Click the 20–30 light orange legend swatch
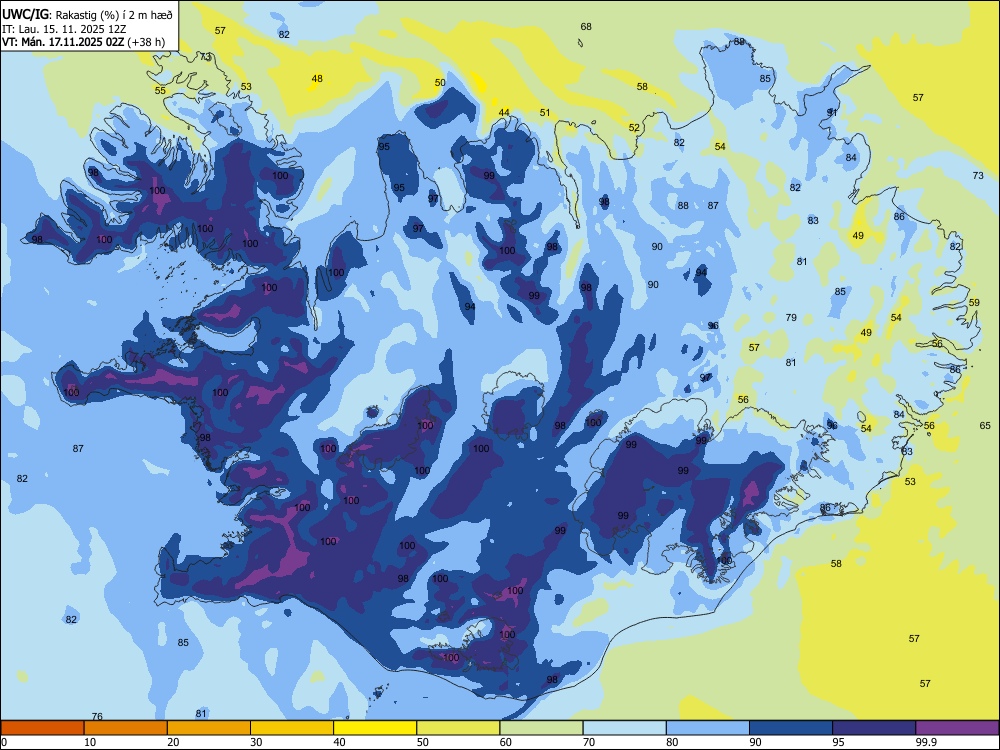 tap(209, 728)
